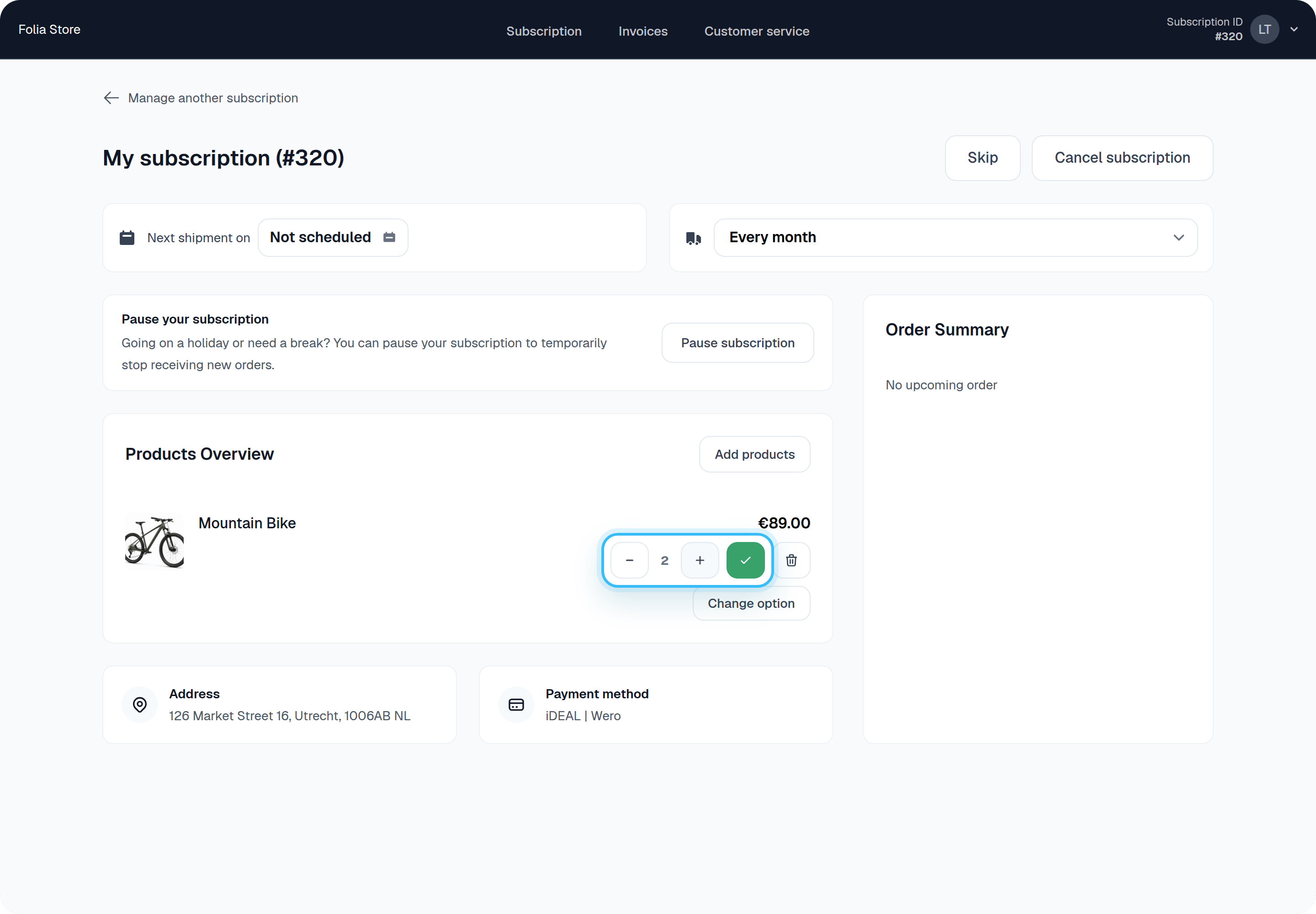Viewport: 1316px width, 914px height.
Task: Click the delivery truck icon
Action: pyautogui.click(x=694, y=238)
